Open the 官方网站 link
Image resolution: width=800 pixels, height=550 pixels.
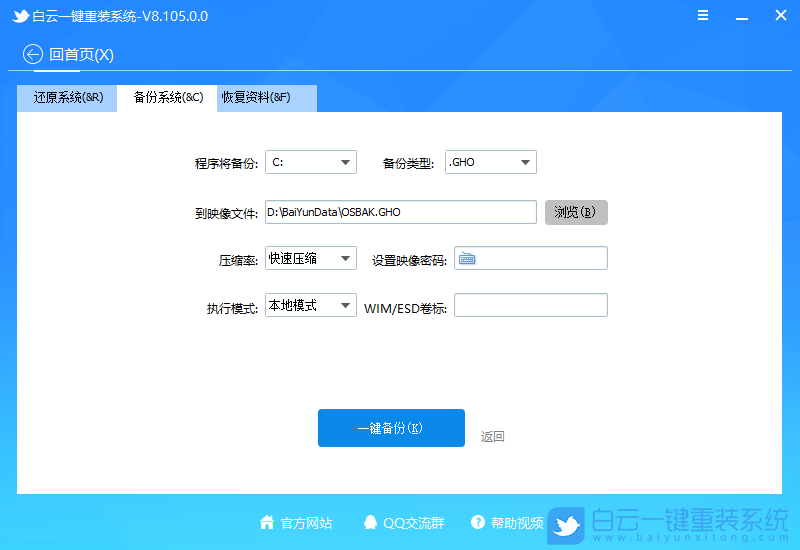coord(306,523)
